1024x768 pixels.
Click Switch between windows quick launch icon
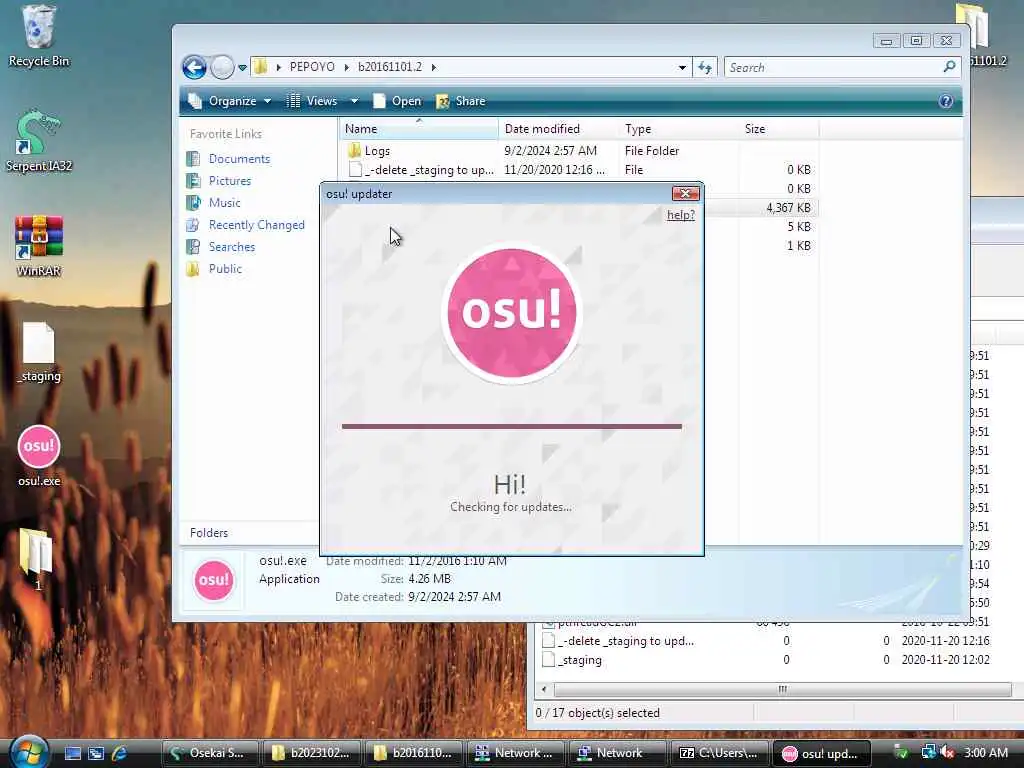pos(96,754)
